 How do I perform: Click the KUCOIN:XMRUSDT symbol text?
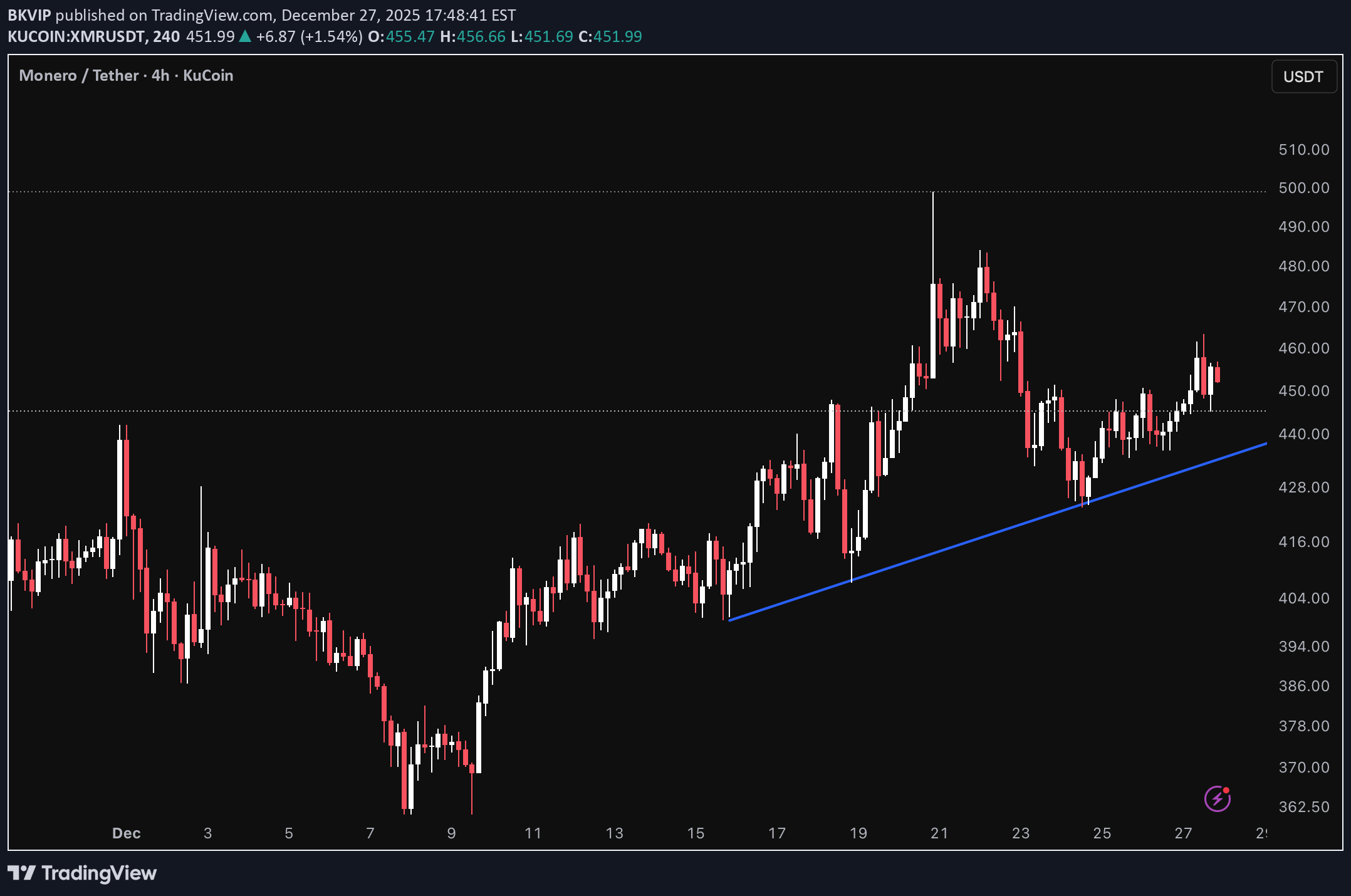point(76,37)
